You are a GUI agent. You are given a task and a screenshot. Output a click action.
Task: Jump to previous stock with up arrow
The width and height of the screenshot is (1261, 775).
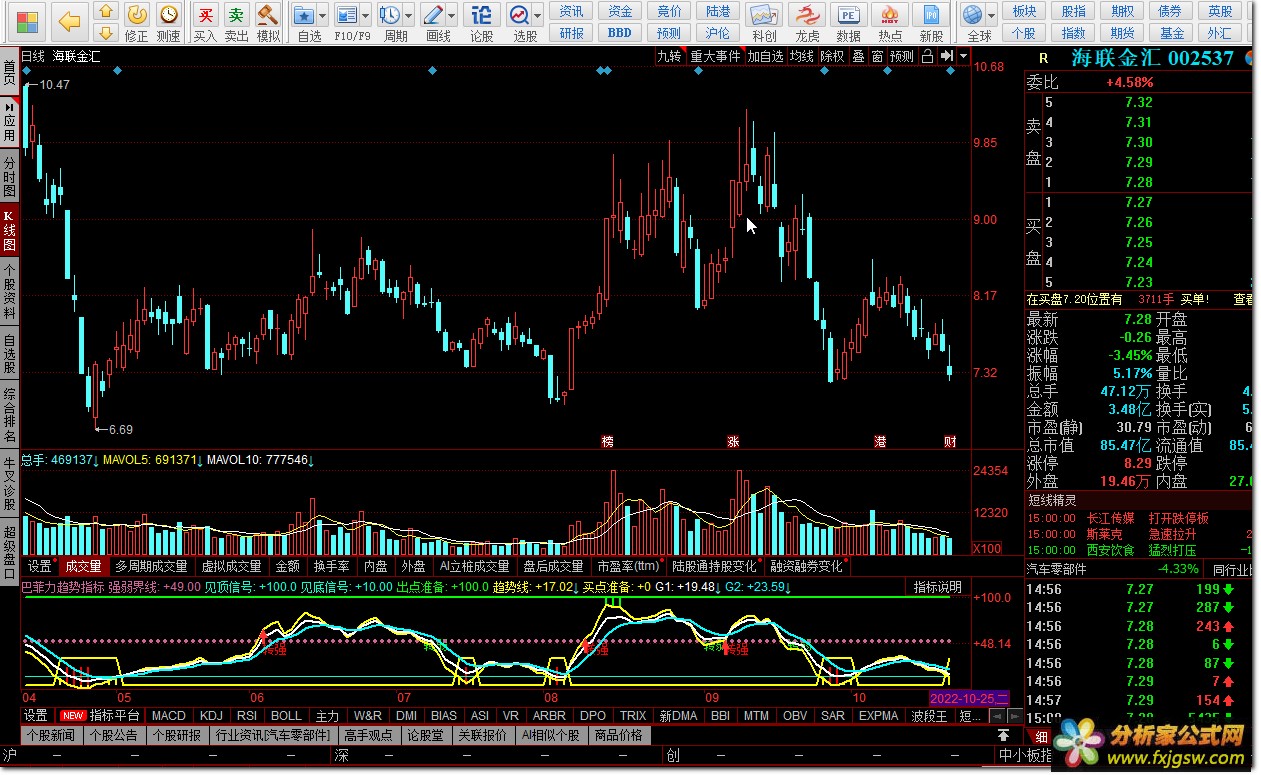(105, 12)
